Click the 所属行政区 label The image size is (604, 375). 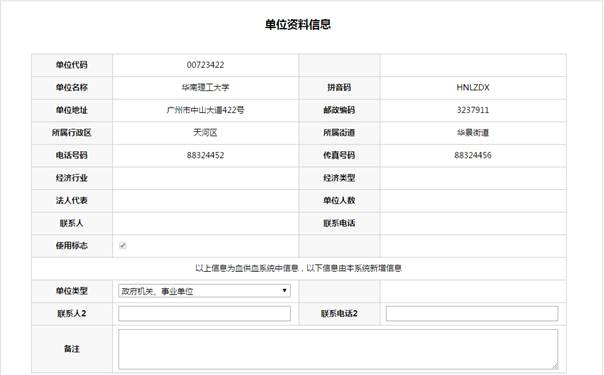[x=72, y=133]
